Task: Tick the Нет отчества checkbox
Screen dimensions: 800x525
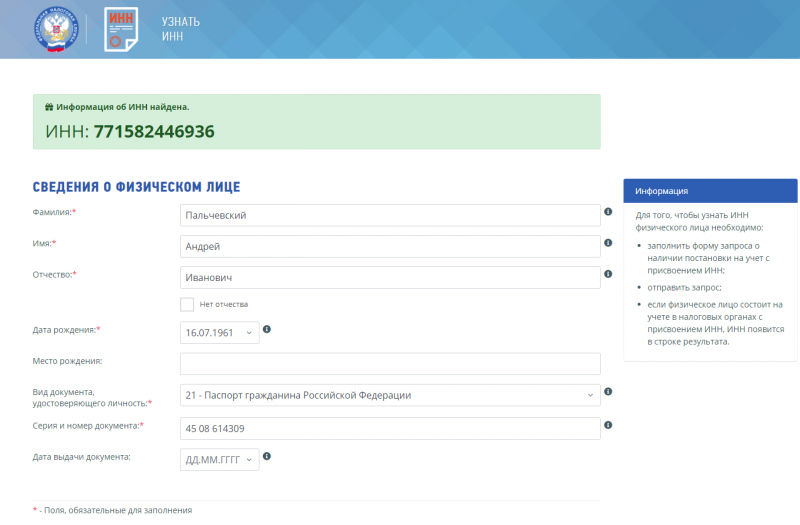Action: tap(187, 304)
